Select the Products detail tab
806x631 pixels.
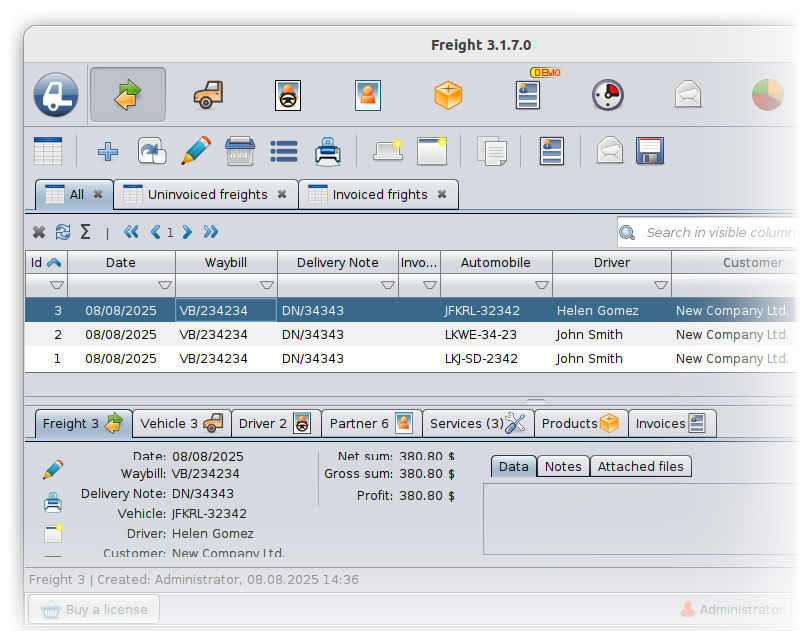pyautogui.click(x=581, y=423)
